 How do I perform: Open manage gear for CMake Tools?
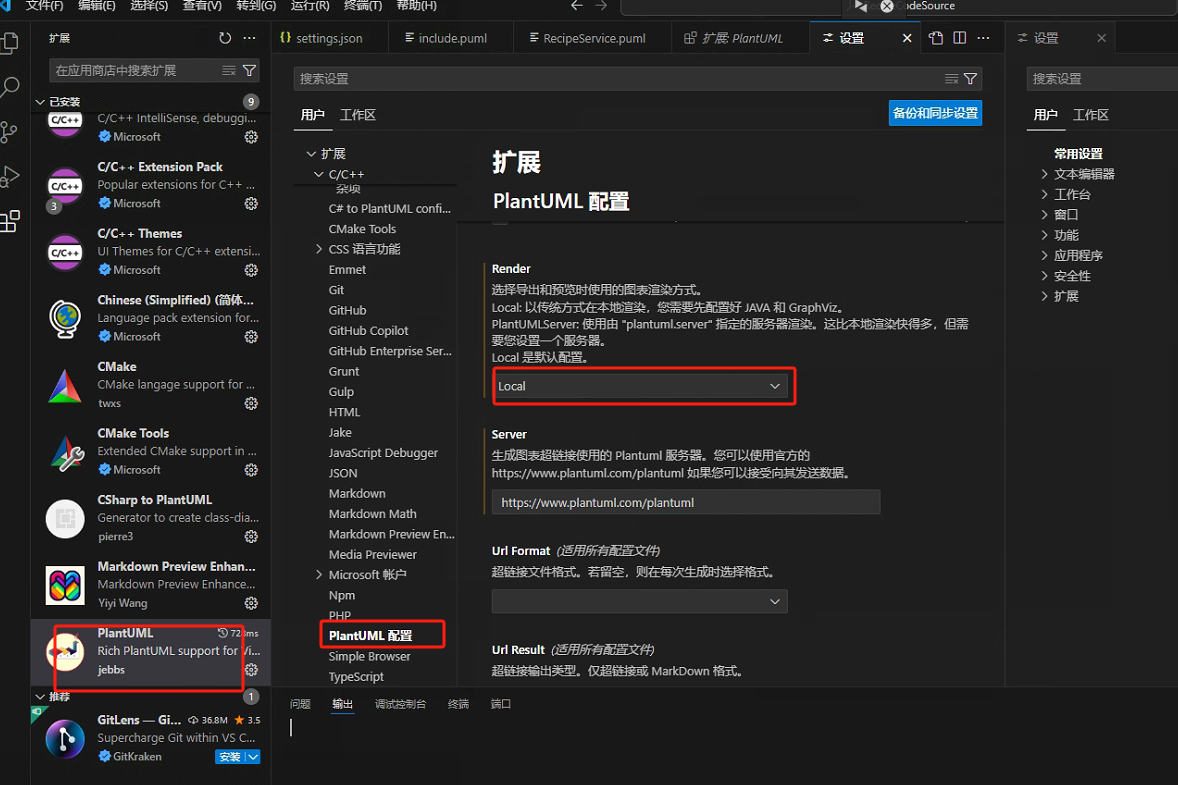pyautogui.click(x=251, y=469)
